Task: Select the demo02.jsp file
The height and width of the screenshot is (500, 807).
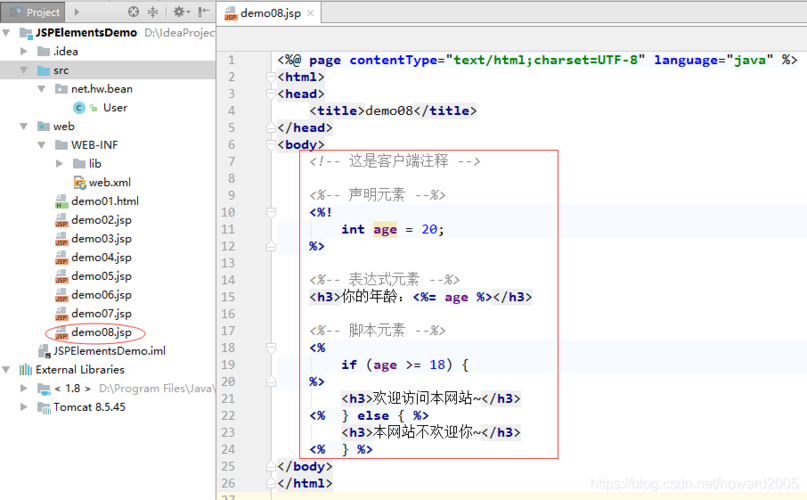Action: tap(101, 220)
